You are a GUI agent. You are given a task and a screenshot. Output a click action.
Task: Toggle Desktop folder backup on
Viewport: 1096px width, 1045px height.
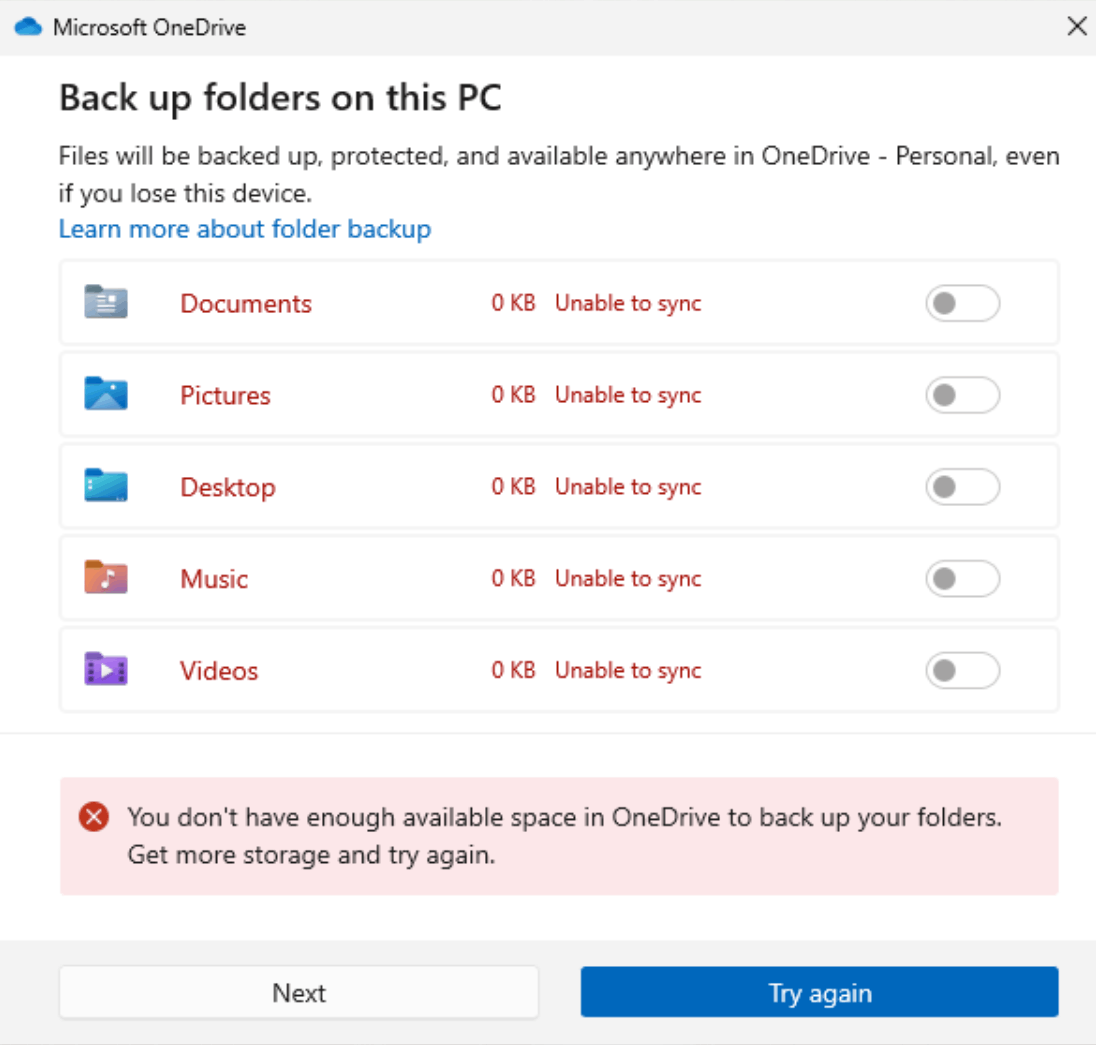(961, 486)
